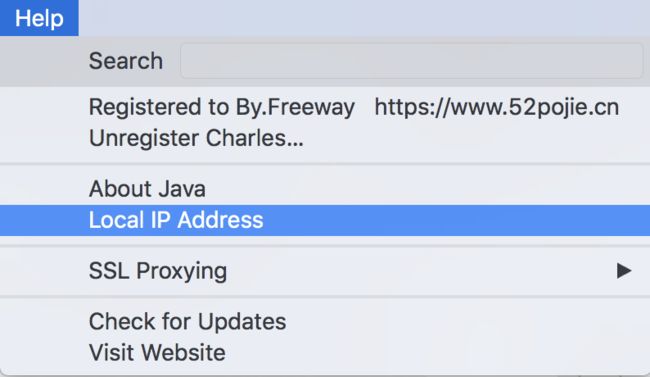The image size is (650, 377).
Task: Go to the Charles website
Action: [x=325, y=353]
